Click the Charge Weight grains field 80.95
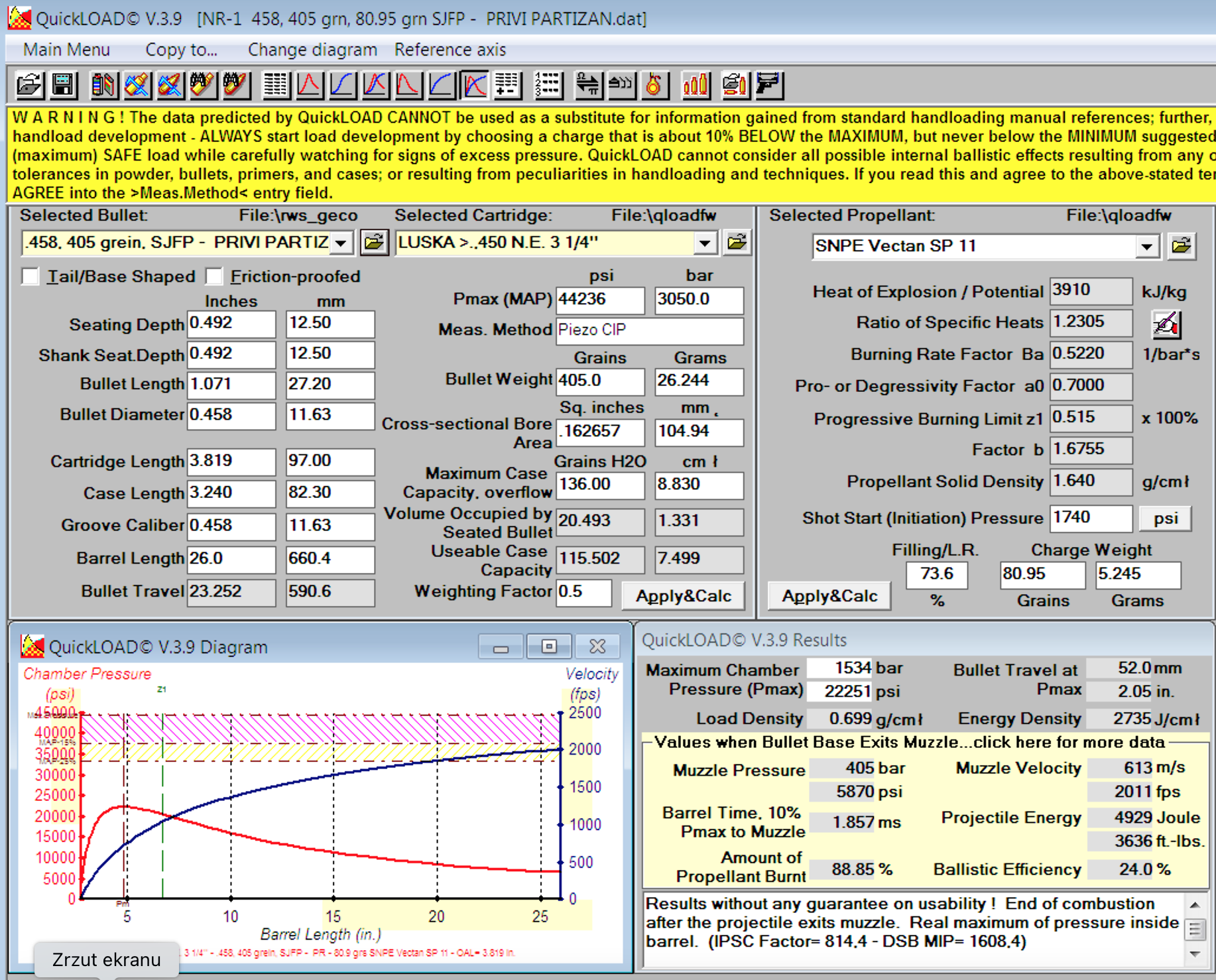The image size is (1216, 980). pyautogui.click(x=1043, y=575)
